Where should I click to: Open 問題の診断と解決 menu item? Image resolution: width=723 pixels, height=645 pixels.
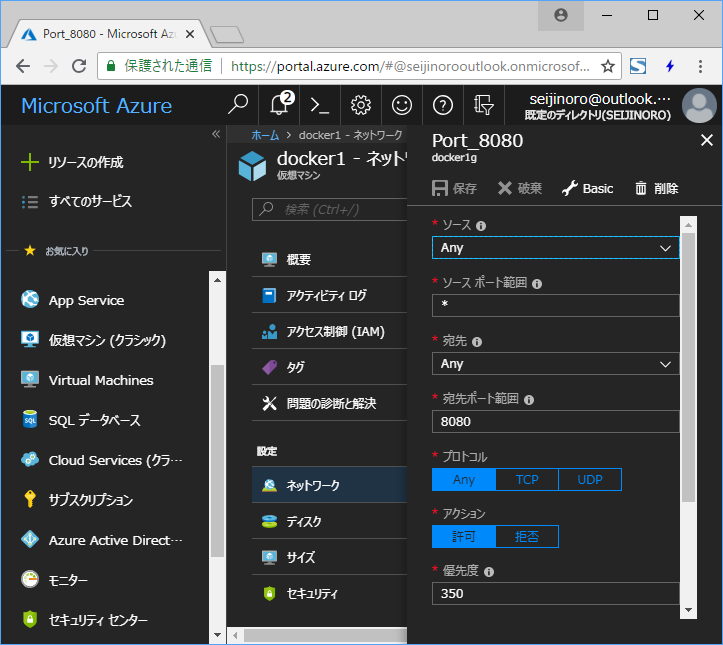(x=329, y=403)
